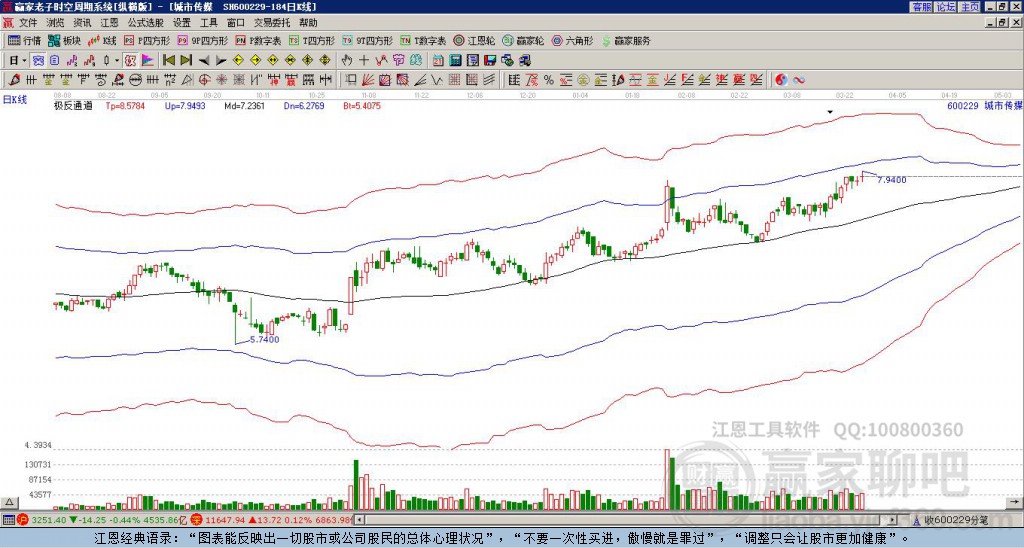Click the Md=7.2361 value
Image resolution: width=1024 pixels, height=548 pixels.
244,105
